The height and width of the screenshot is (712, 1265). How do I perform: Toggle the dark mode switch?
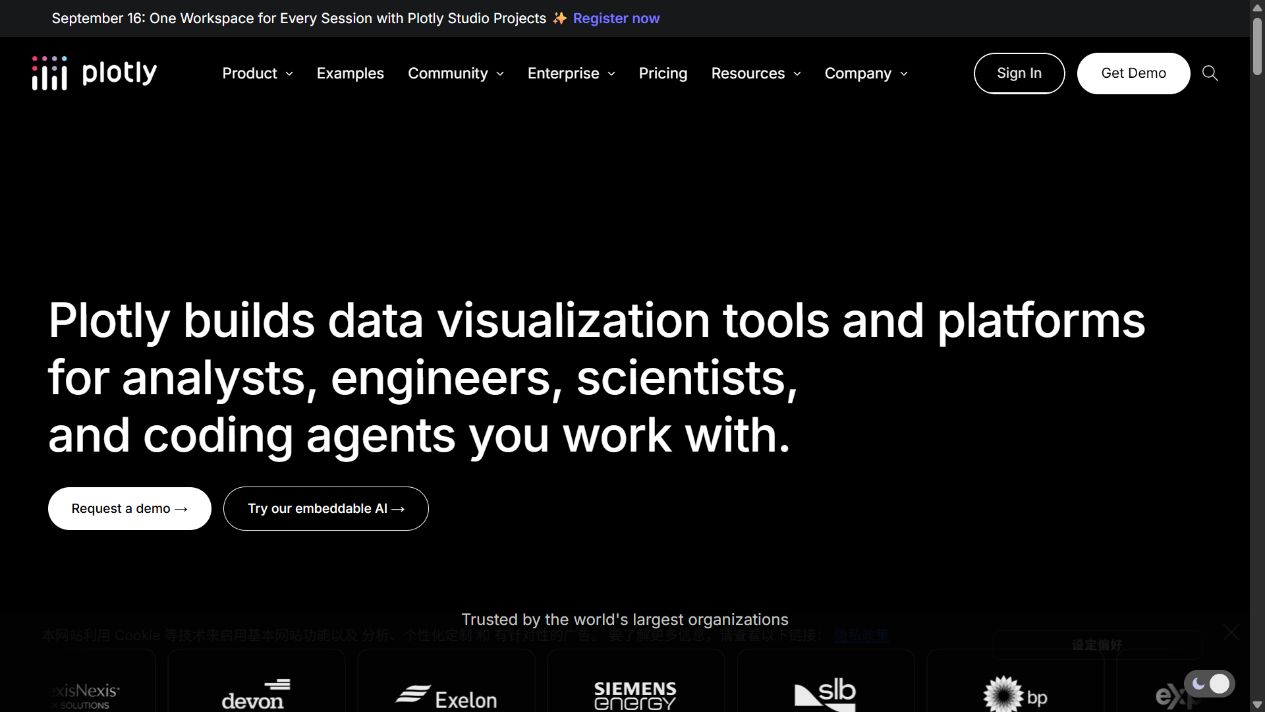point(1209,684)
